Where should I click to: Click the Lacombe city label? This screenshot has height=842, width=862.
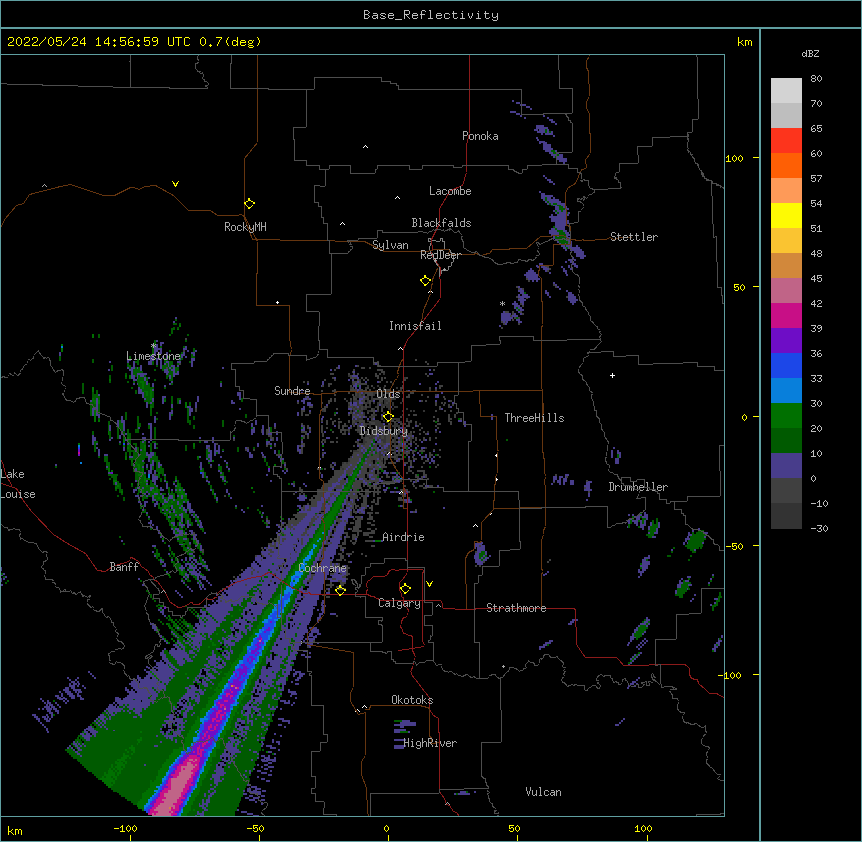450,191
